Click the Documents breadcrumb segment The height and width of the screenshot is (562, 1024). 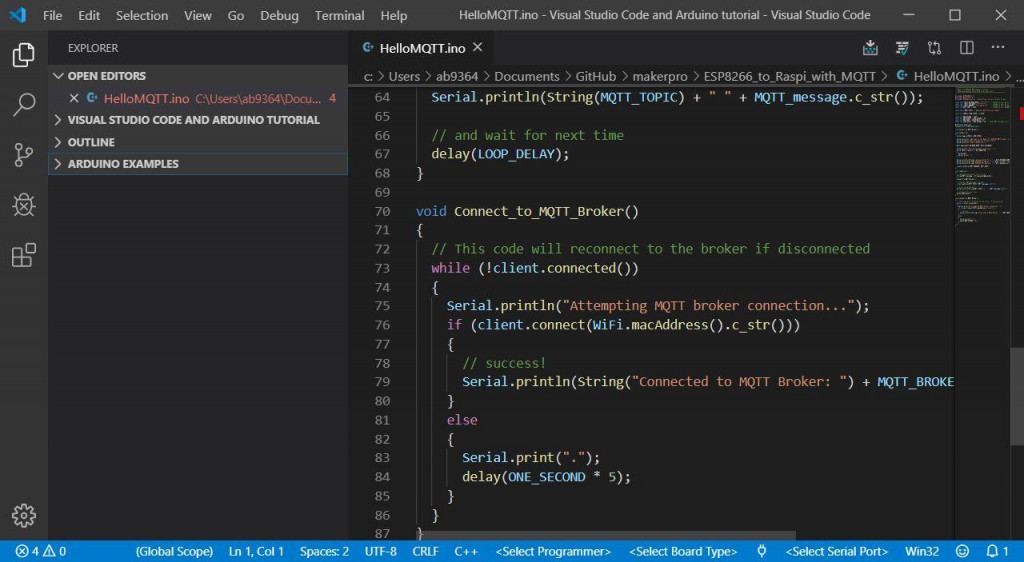click(x=526, y=76)
